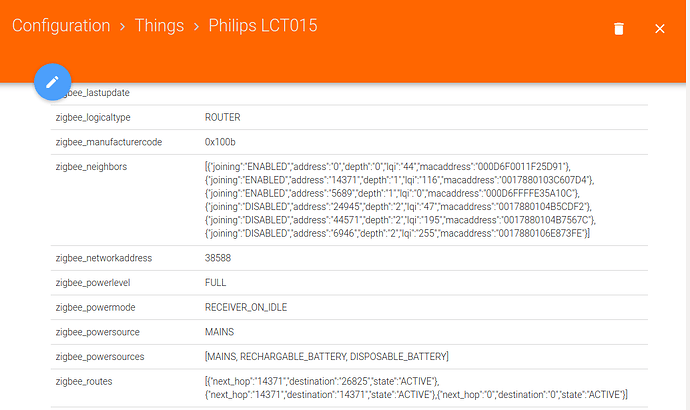Select the power sources list with RECHARGABLE_BATTERY
This screenshot has width=690, height=410.
point(327,356)
